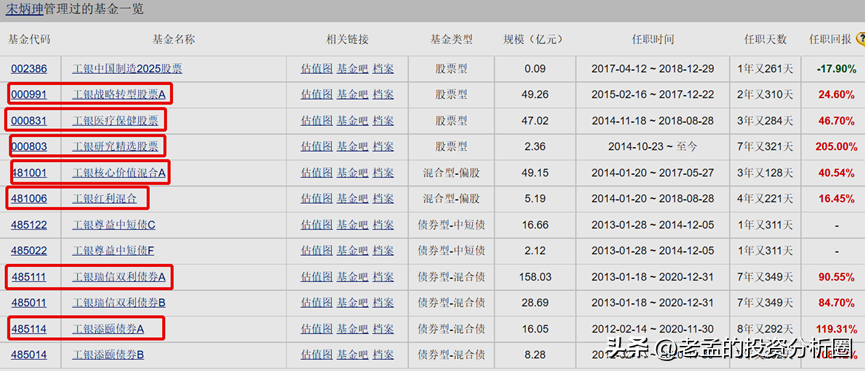
Task: Open 工银战略转型股票A fund page
Action: pyautogui.click(x=119, y=95)
